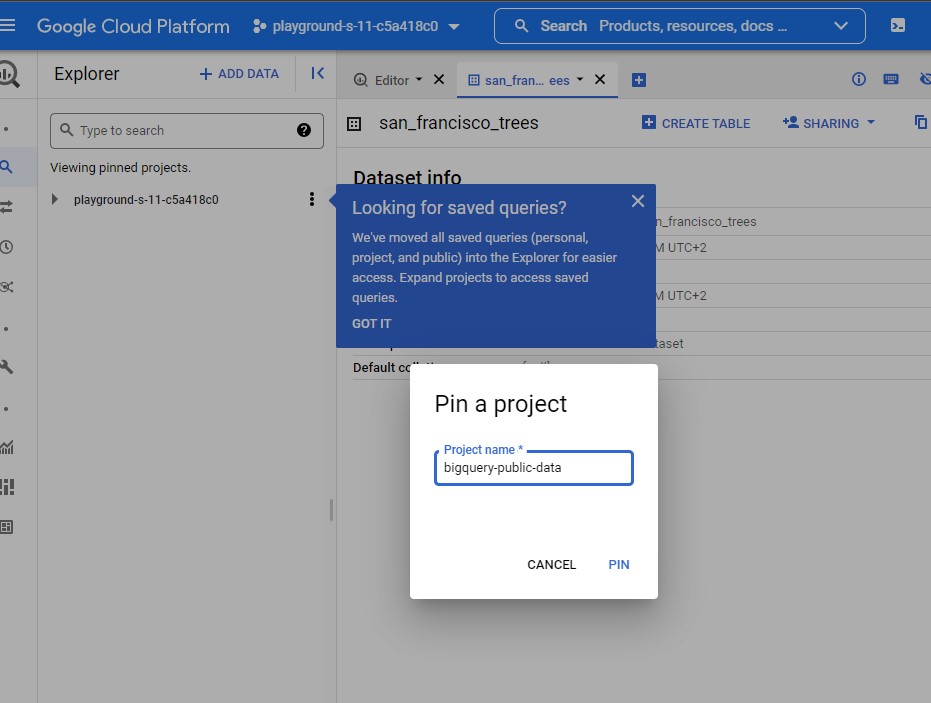Expand the playground-s-11-c5a418c0 project tree
Image resolution: width=931 pixels, height=703 pixels.
click(x=55, y=200)
